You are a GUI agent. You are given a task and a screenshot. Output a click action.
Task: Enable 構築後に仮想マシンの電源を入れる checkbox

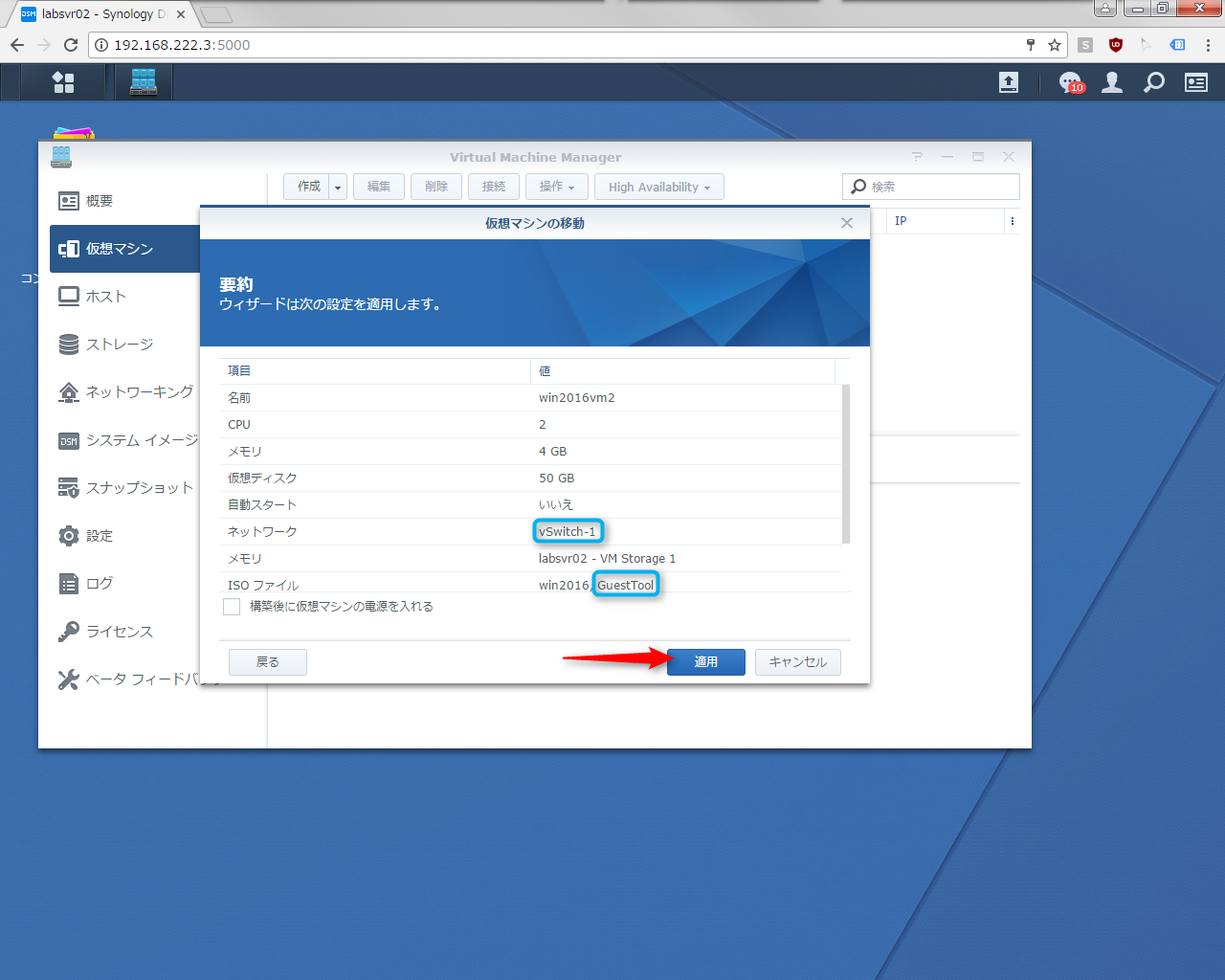tap(232, 607)
